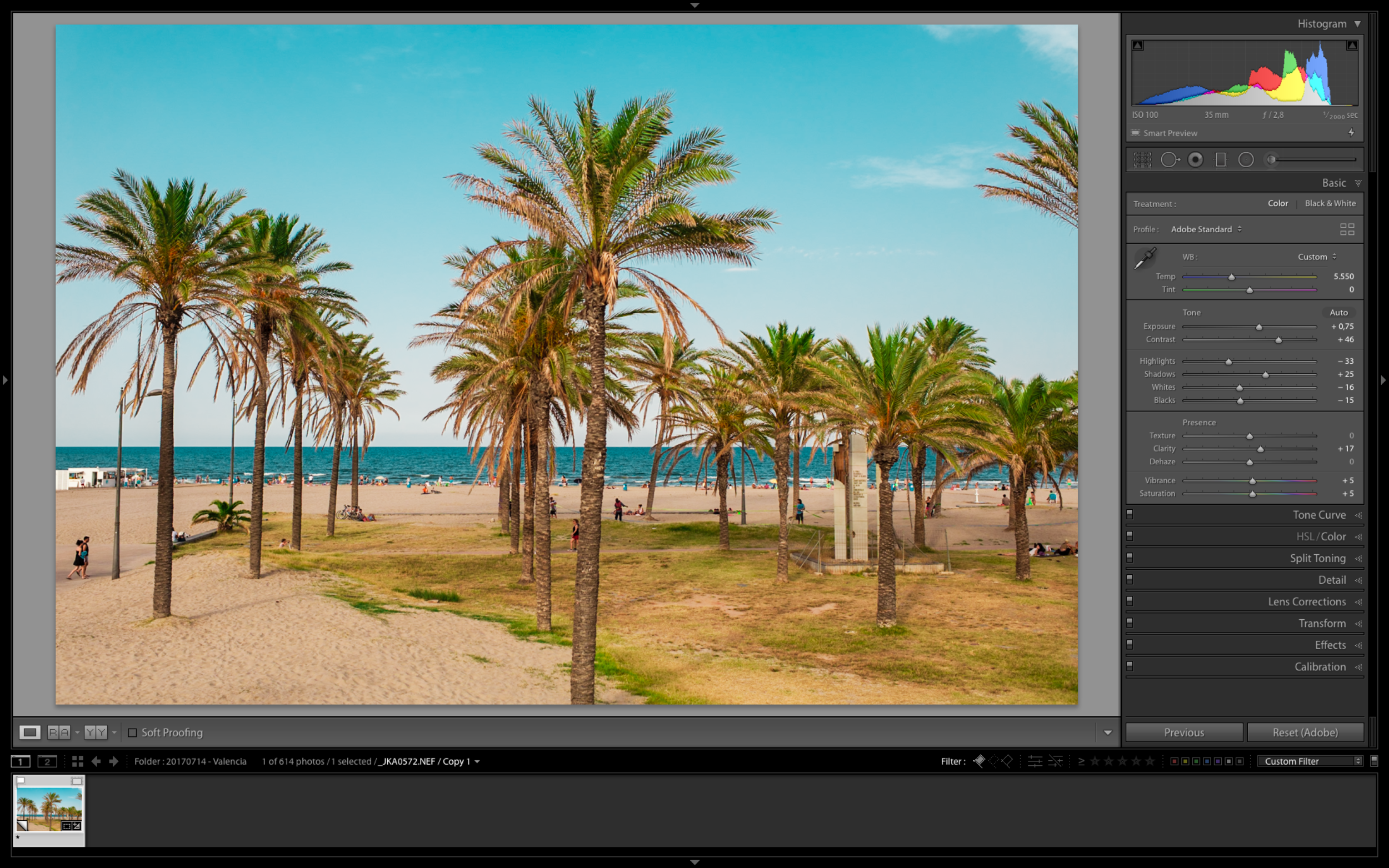The image size is (1389, 868).
Task: Open the Profile Browser grid icon
Action: coord(1347,229)
